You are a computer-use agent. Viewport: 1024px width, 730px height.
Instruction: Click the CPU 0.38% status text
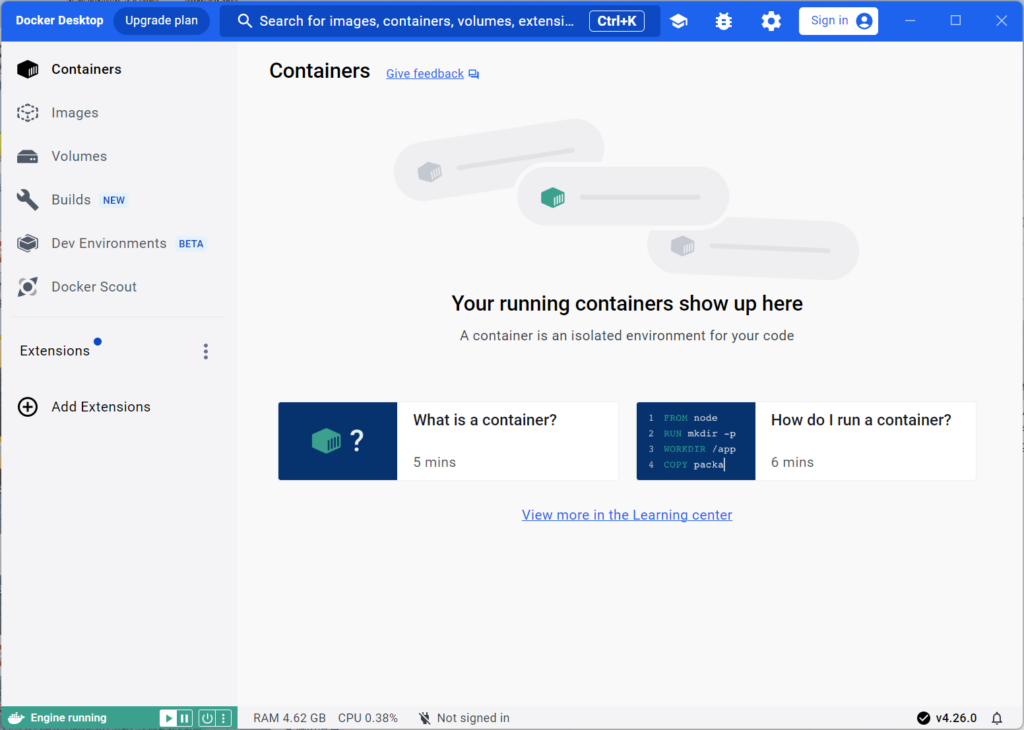pos(368,718)
